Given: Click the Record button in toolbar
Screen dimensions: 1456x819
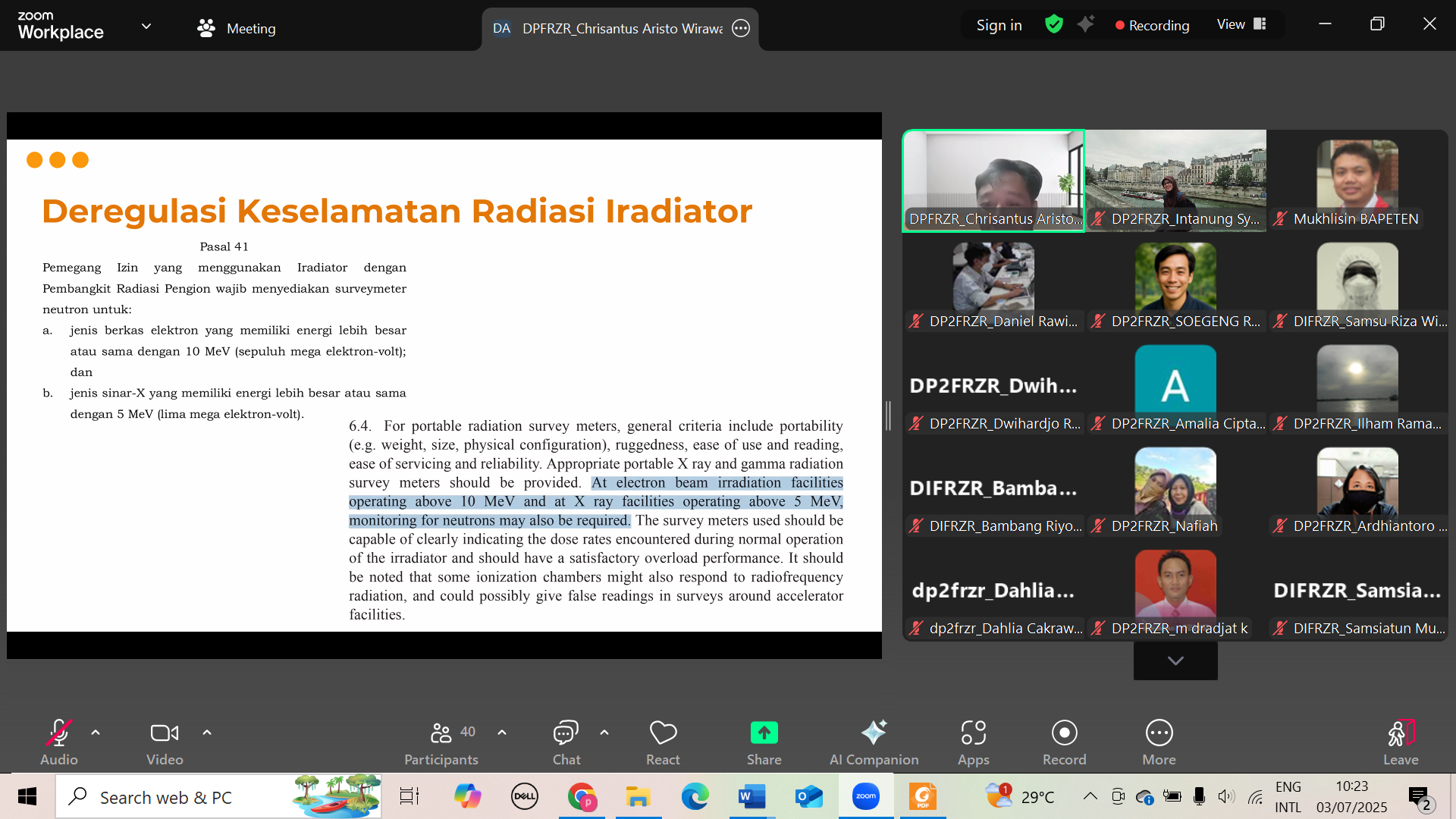Looking at the screenshot, I should click(1064, 742).
